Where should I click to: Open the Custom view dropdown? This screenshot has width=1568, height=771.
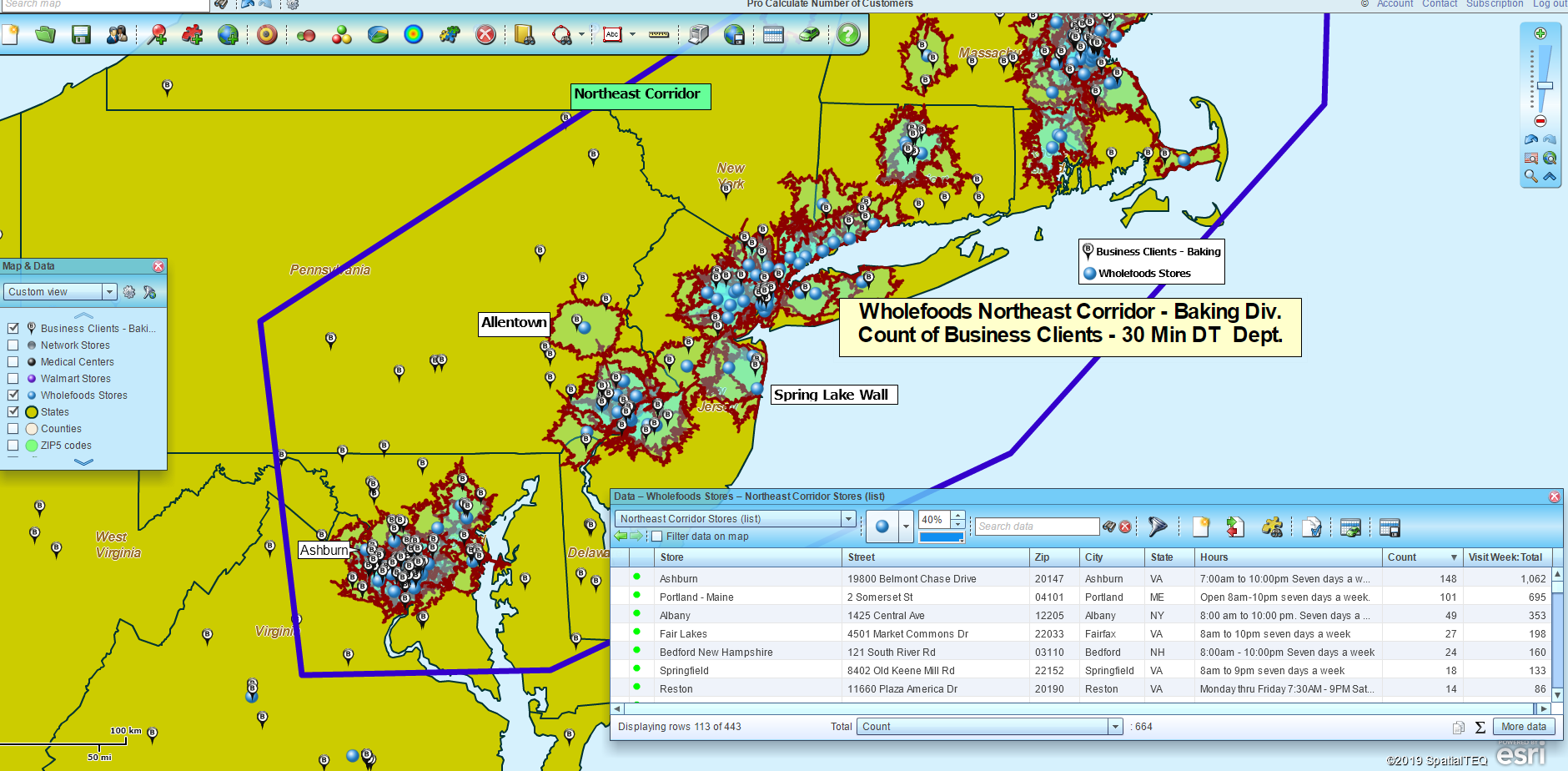click(60, 291)
